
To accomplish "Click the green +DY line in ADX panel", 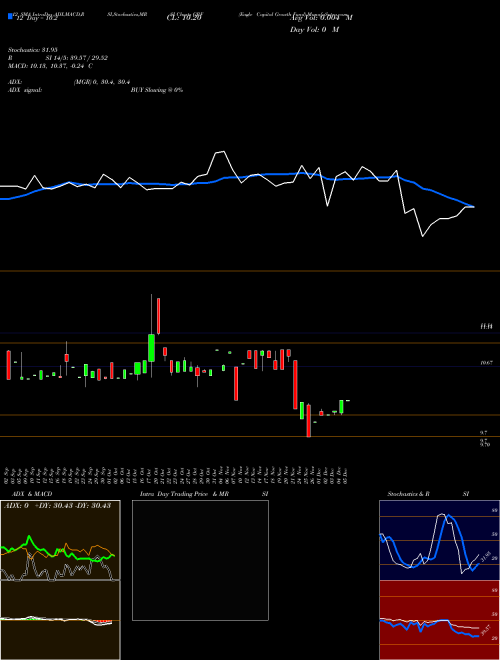I will tap(29, 537).
